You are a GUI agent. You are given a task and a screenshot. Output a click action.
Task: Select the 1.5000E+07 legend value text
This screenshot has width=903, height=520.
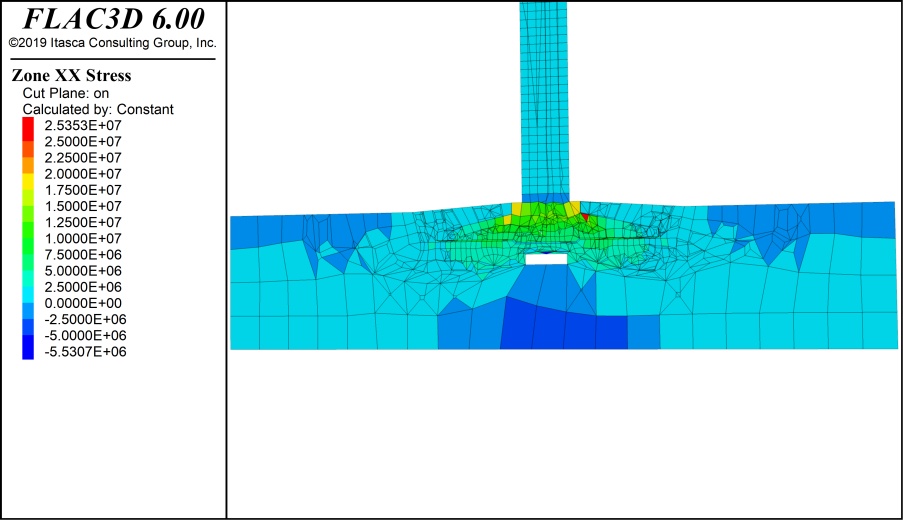84,206
